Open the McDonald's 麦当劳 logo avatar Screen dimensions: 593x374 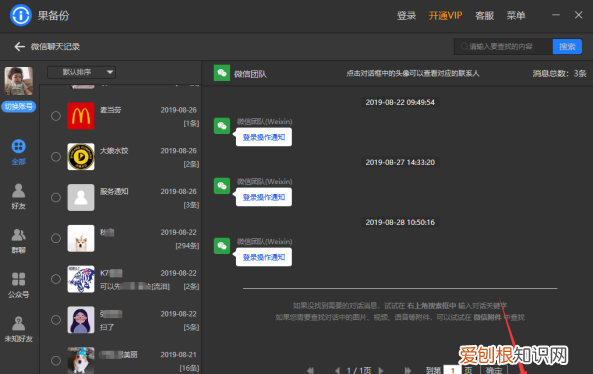[x=81, y=116]
